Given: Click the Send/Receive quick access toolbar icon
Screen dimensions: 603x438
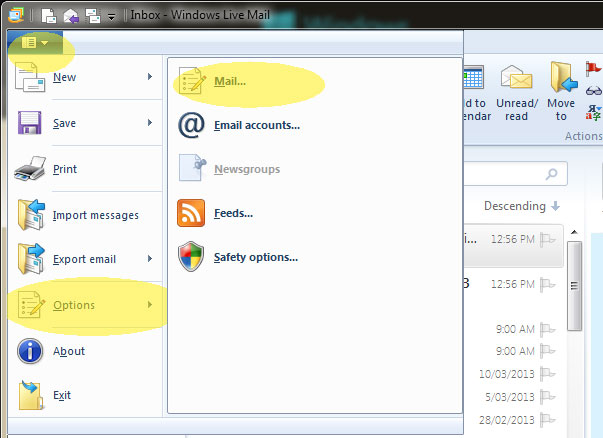Looking at the screenshot, I should tap(93, 16).
